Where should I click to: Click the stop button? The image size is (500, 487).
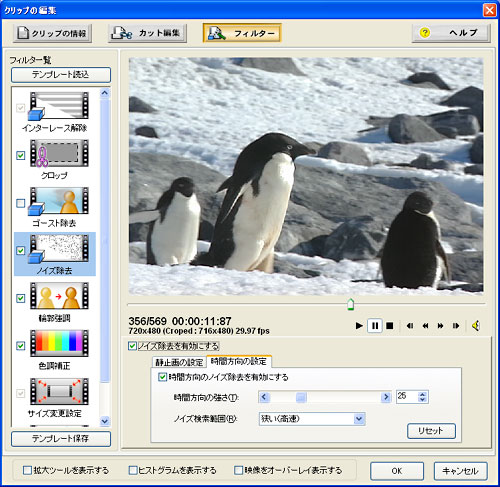(x=390, y=326)
